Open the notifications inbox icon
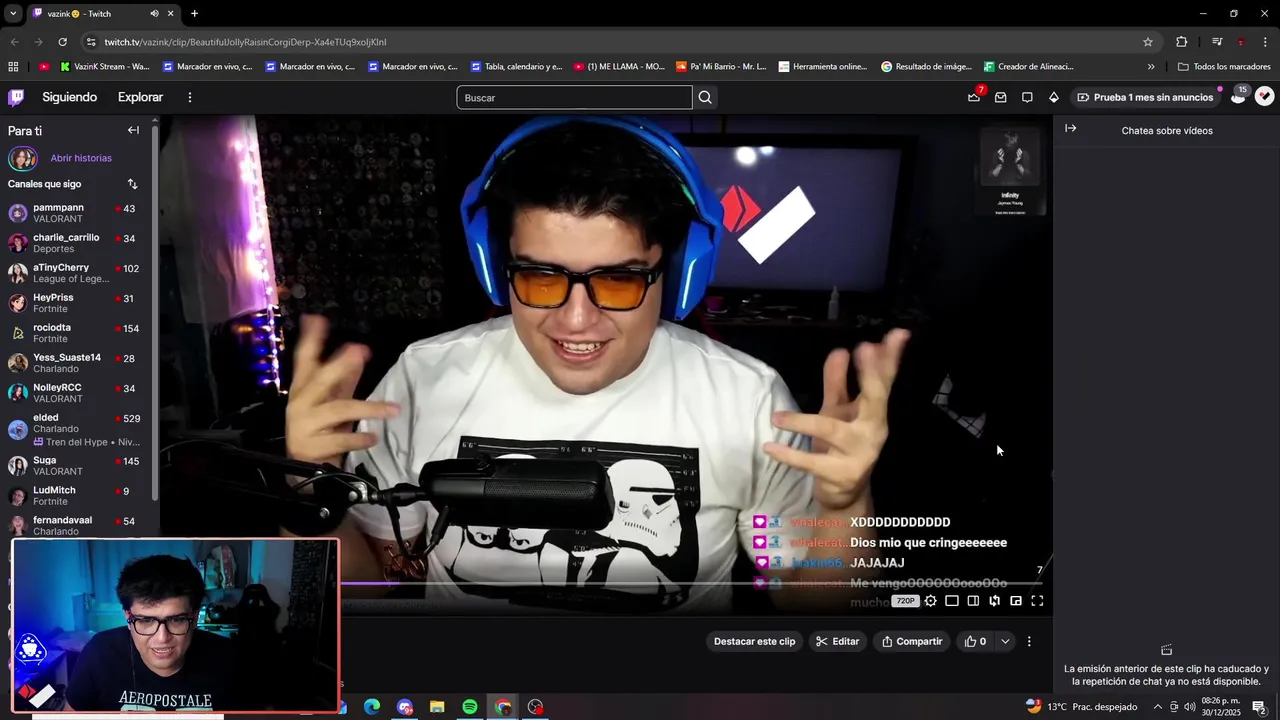The image size is (1280, 720). (x=1000, y=97)
